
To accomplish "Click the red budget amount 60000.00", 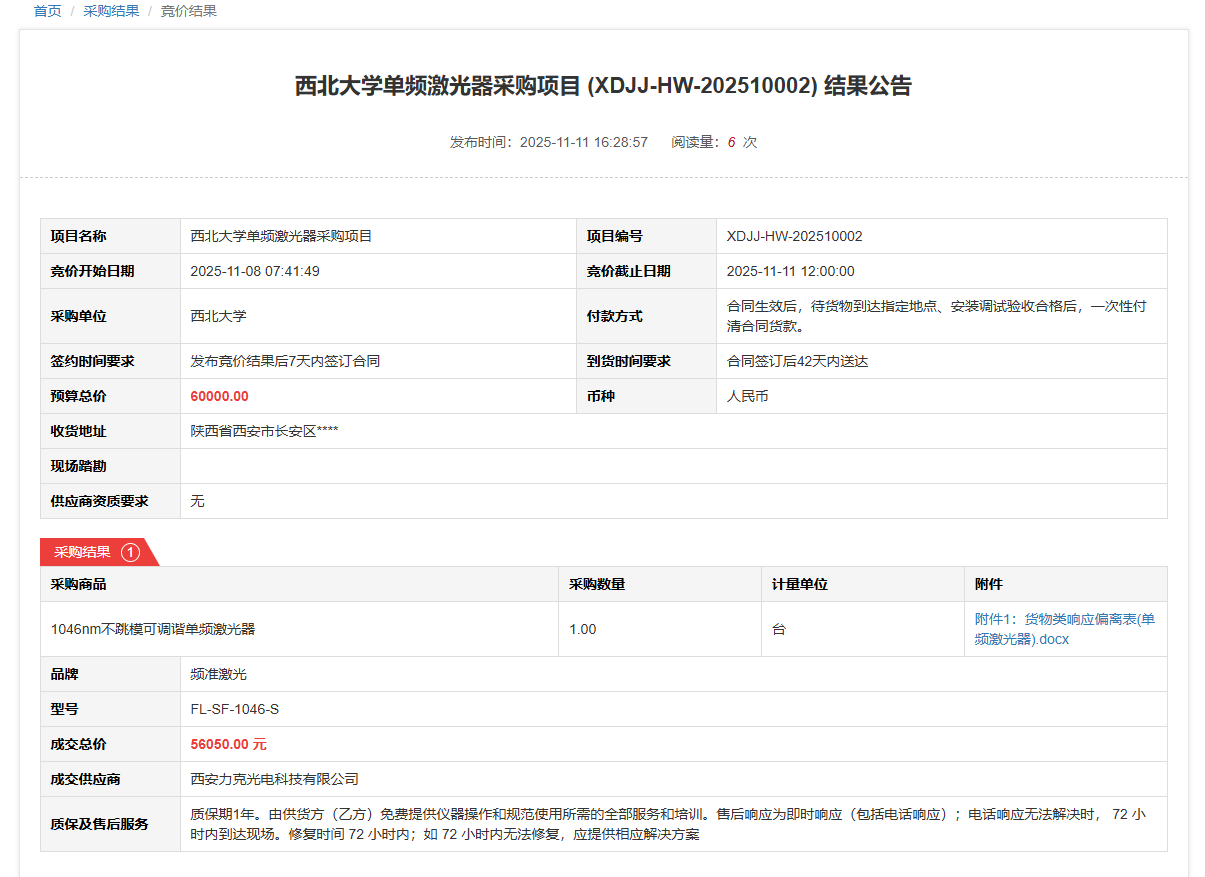I will (219, 396).
